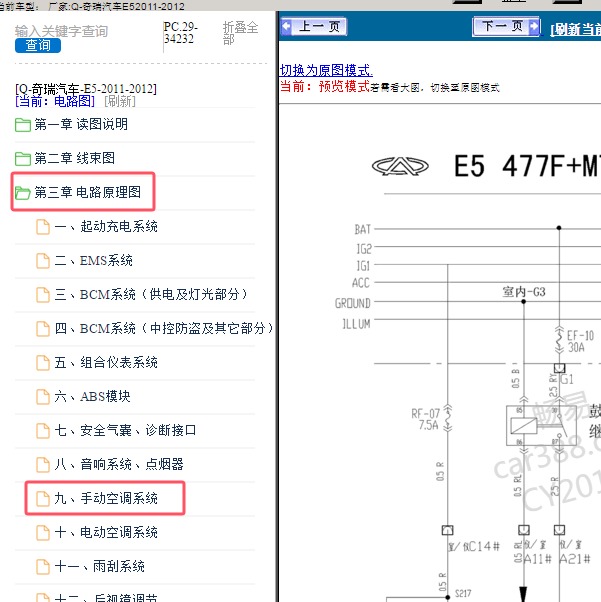Click document icon of 三、BCM系统
Screen dimensions: 601x602
[43, 294]
